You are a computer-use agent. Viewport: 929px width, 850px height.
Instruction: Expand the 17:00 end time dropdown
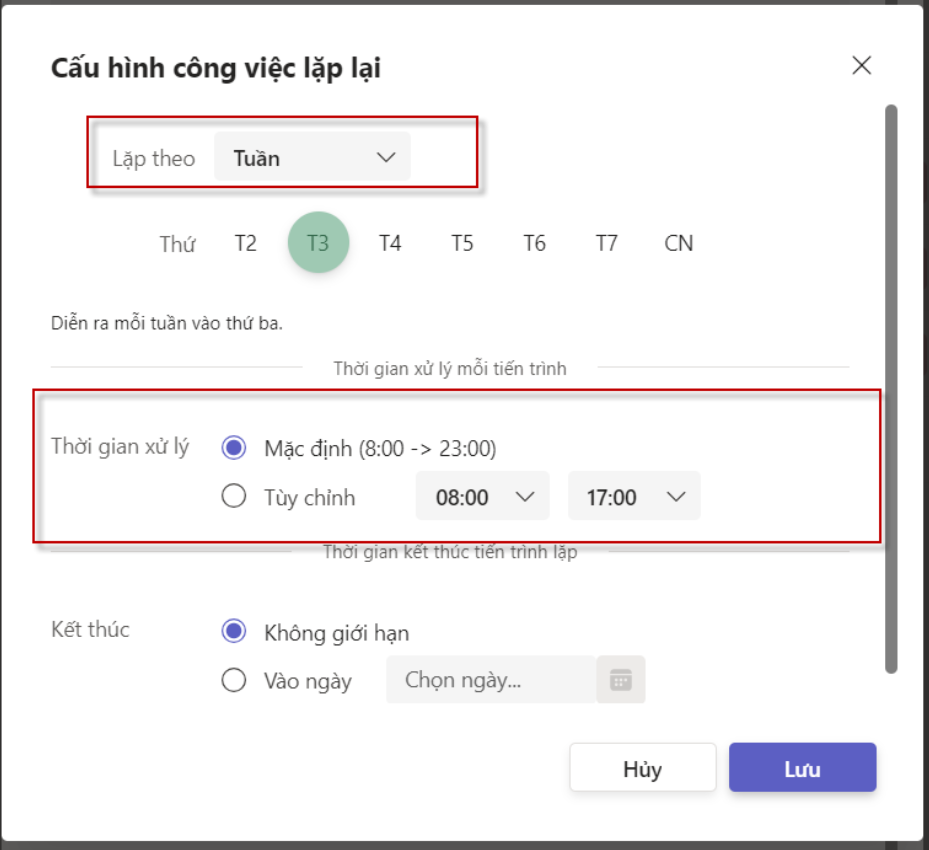click(x=634, y=496)
